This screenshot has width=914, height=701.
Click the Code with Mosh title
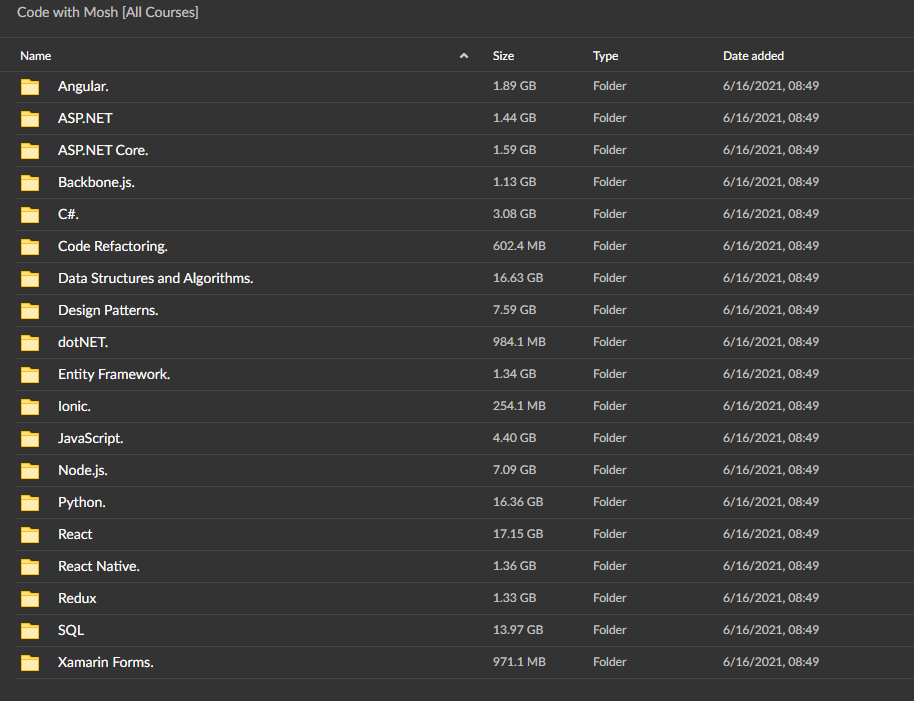[x=108, y=12]
